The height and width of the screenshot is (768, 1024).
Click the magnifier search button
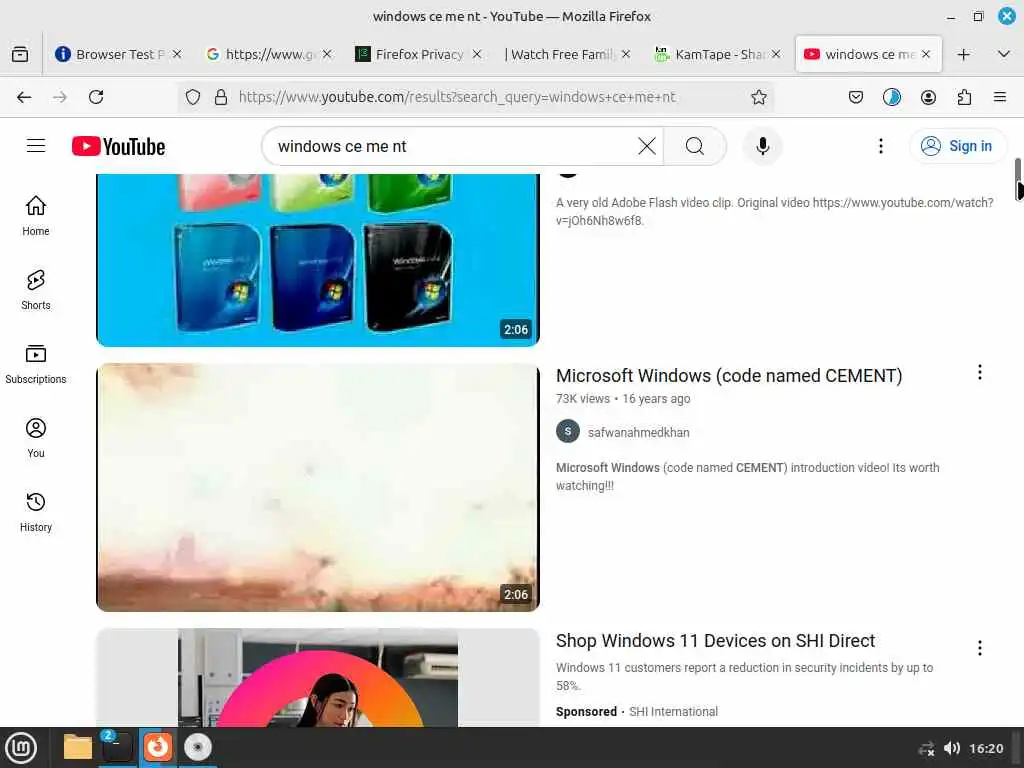tap(695, 146)
